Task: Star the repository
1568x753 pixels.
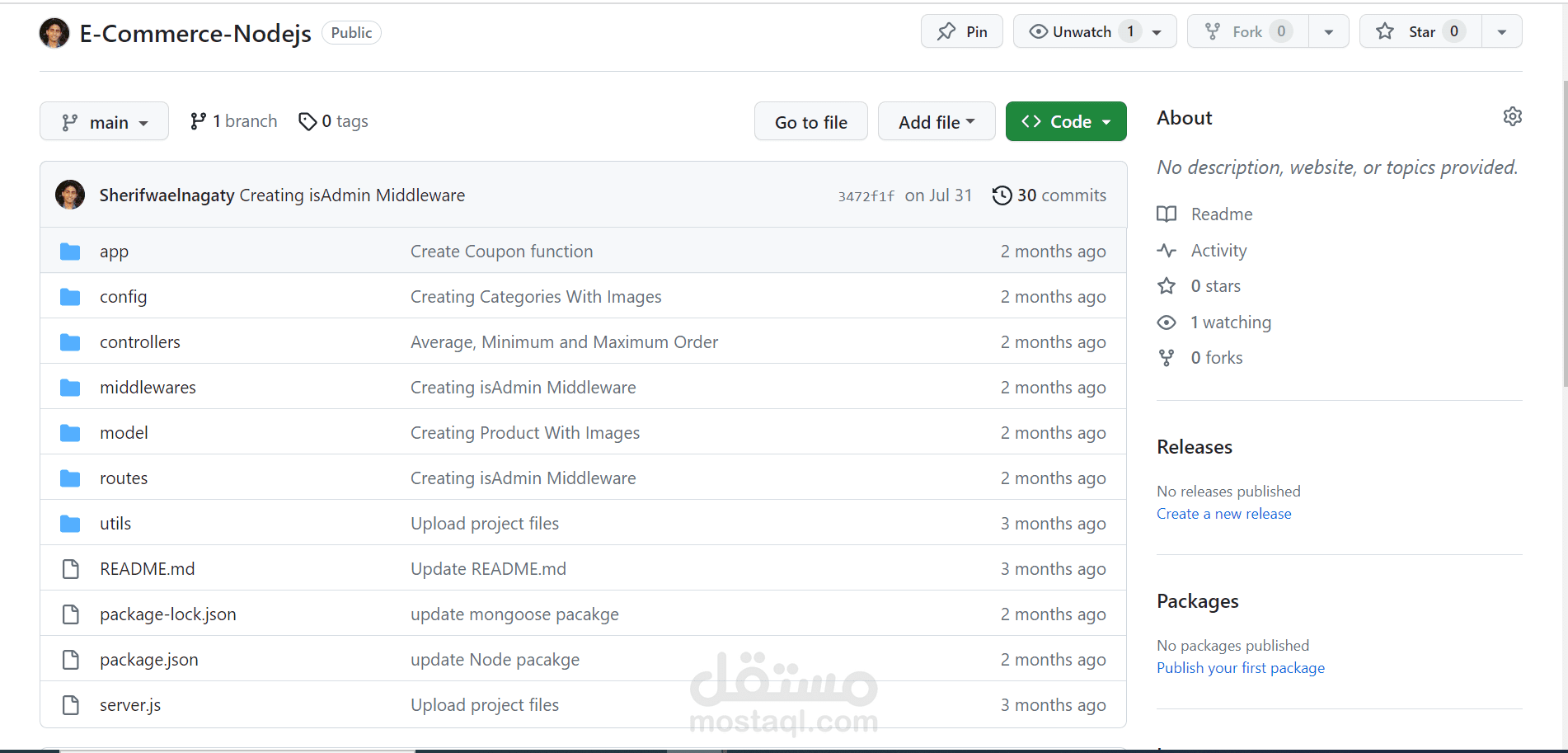Action: pos(1421,31)
